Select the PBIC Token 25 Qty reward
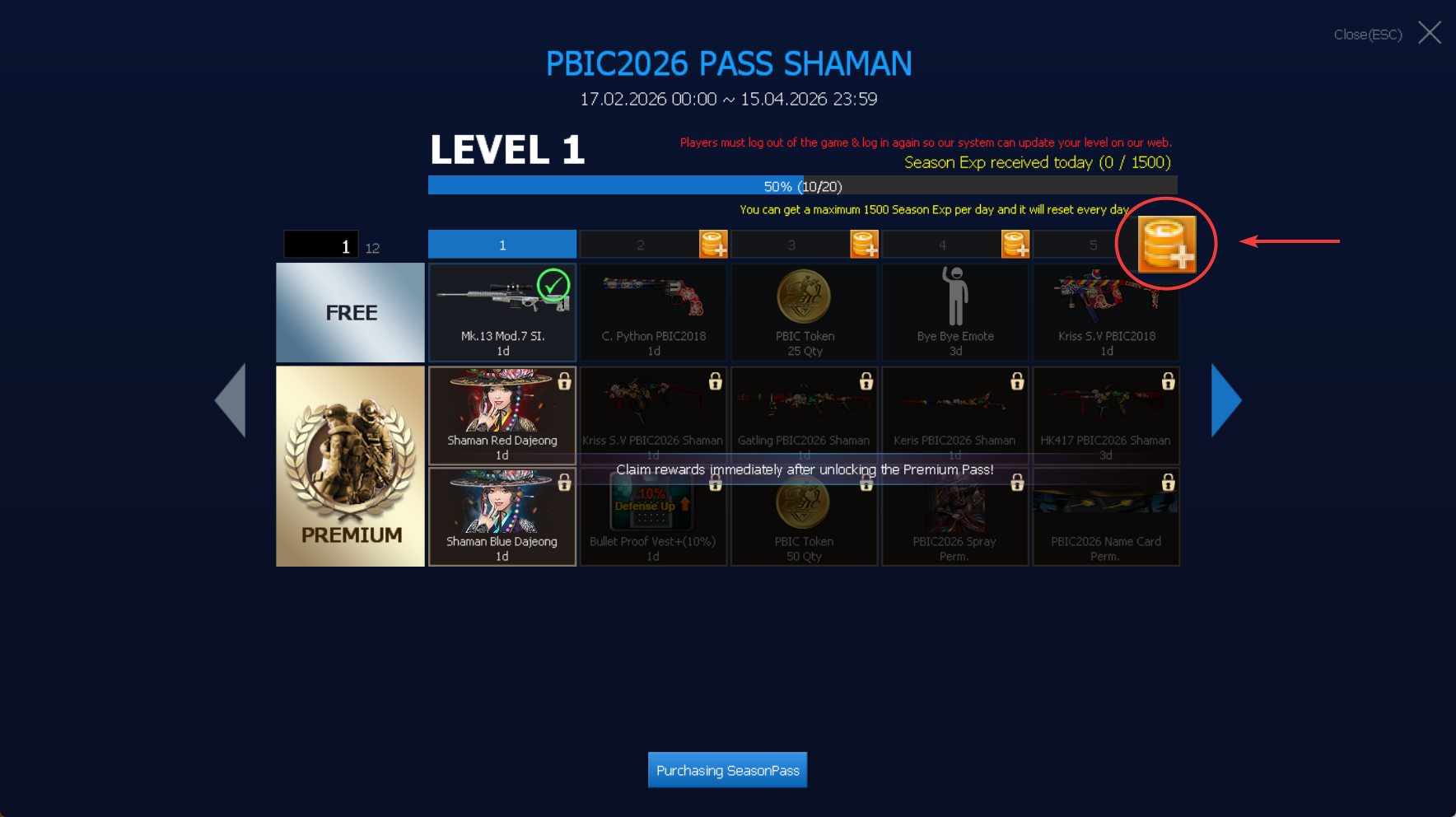Image resolution: width=1456 pixels, height=817 pixels. coord(805,312)
